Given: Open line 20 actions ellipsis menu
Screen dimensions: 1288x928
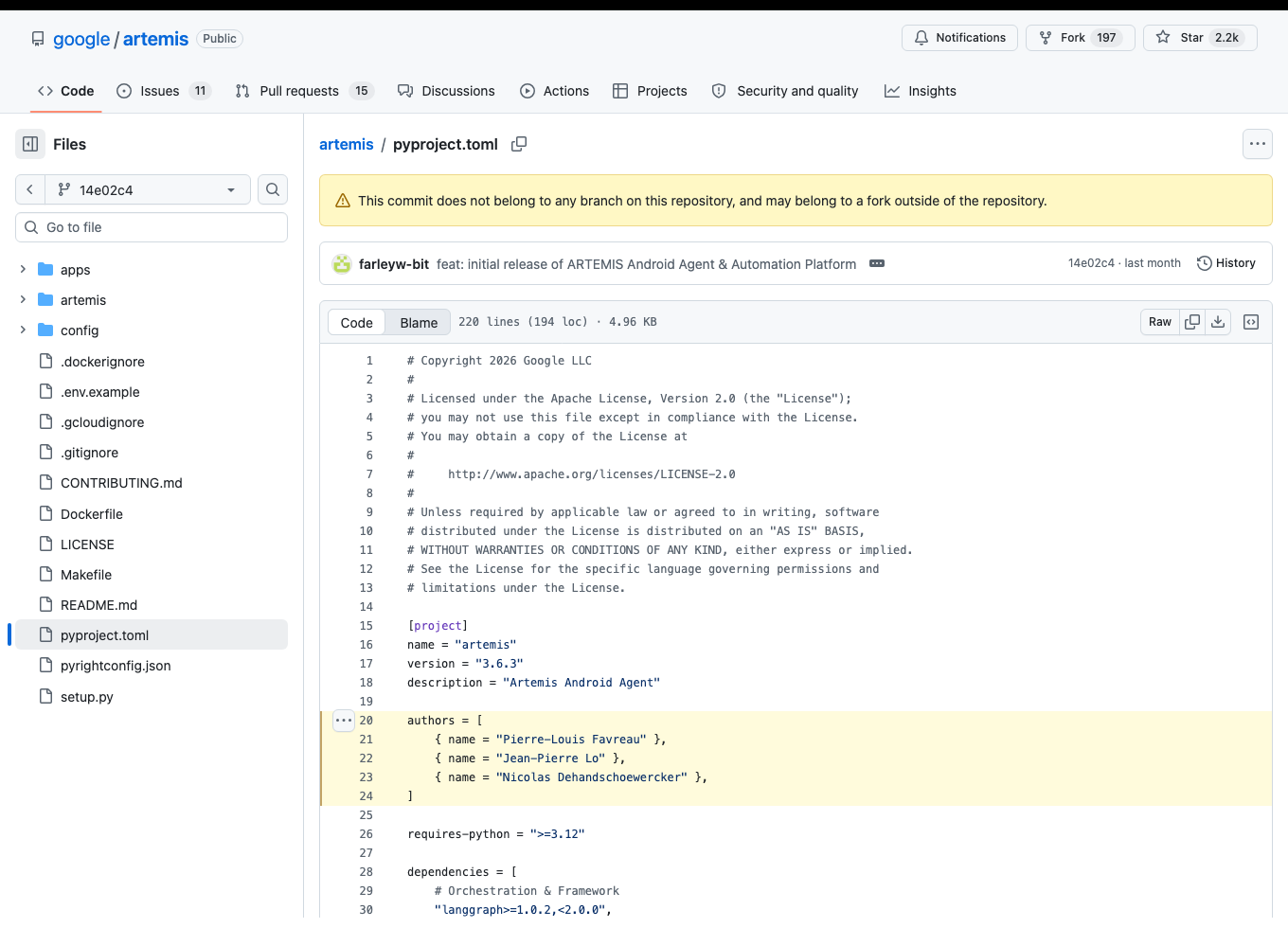Looking at the screenshot, I should tap(344, 721).
